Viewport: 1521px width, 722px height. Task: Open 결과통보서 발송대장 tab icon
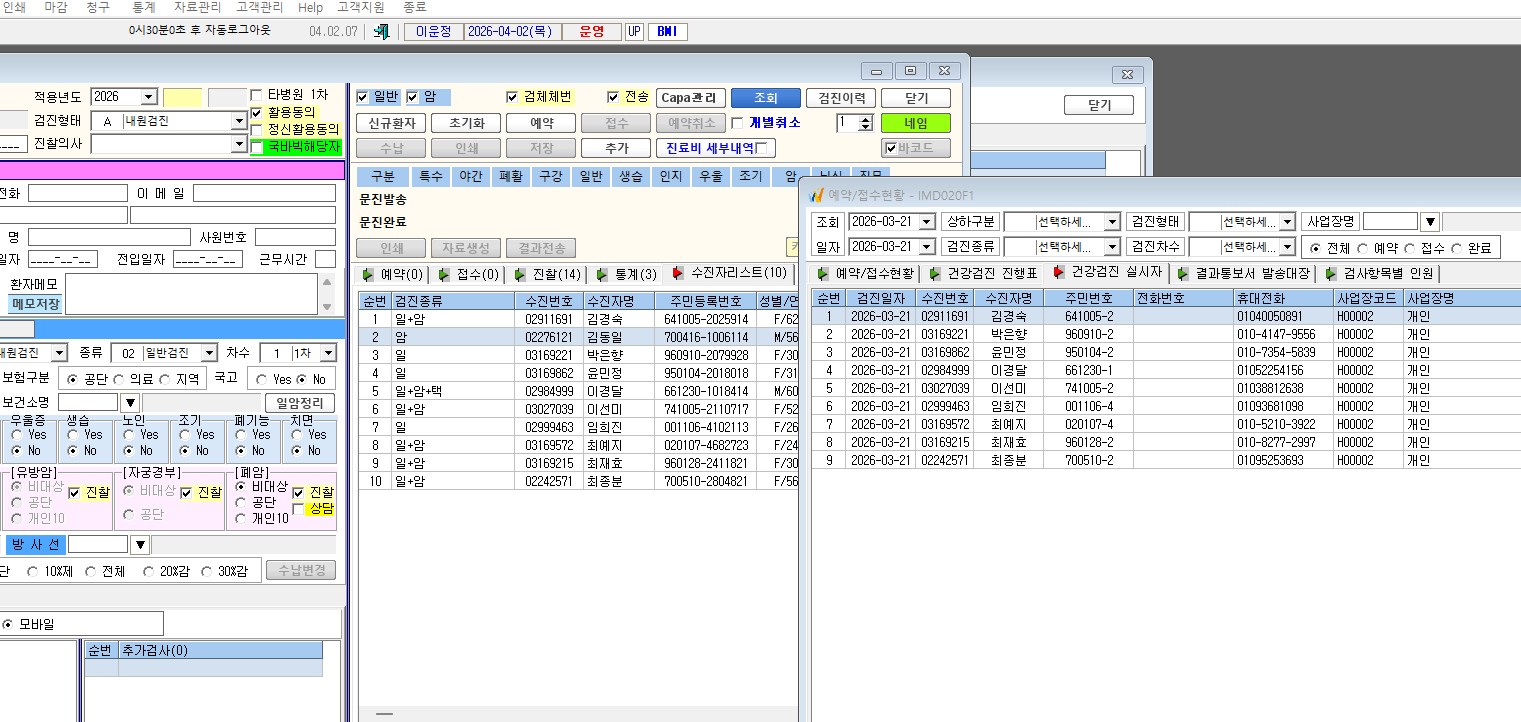click(x=1183, y=273)
